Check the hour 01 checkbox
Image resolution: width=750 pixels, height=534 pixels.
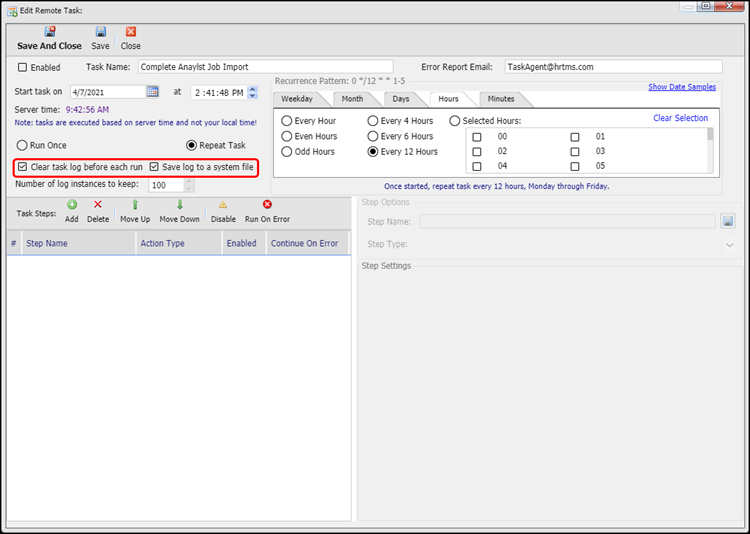pos(575,137)
